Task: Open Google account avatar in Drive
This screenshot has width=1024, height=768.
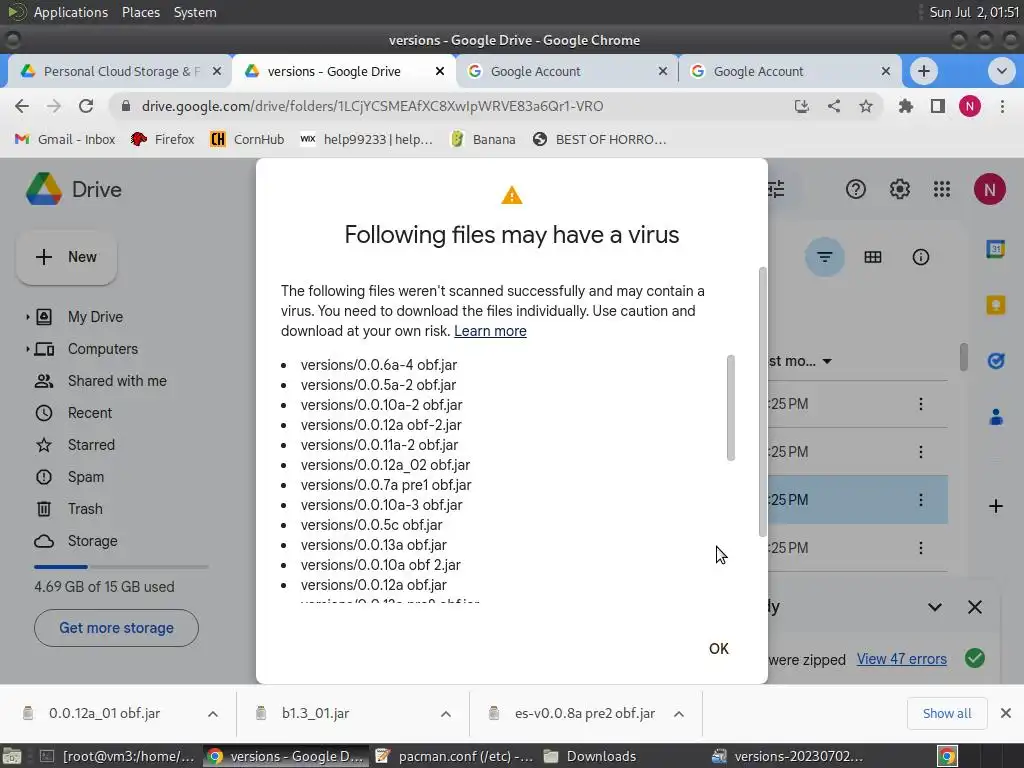Action: (989, 189)
